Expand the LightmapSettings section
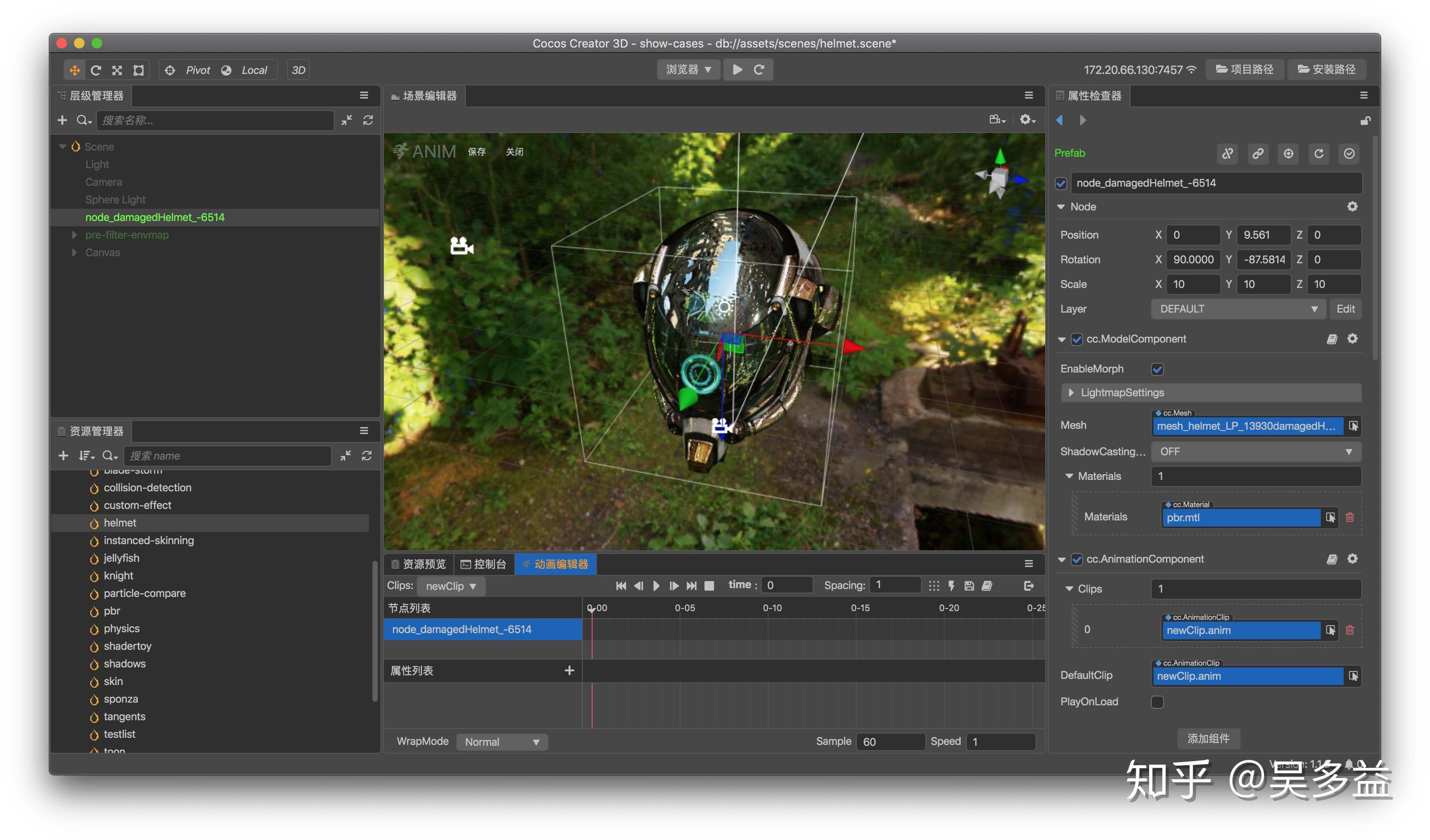The height and width of the screenshot is (840, 1430). 1071,393
